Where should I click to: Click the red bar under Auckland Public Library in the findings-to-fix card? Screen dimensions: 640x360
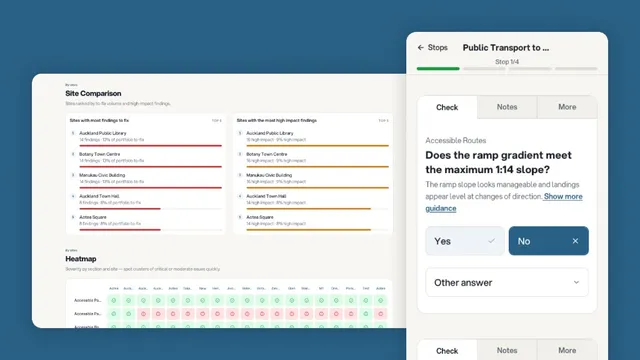pyautogui.click(x=150, y=146)
